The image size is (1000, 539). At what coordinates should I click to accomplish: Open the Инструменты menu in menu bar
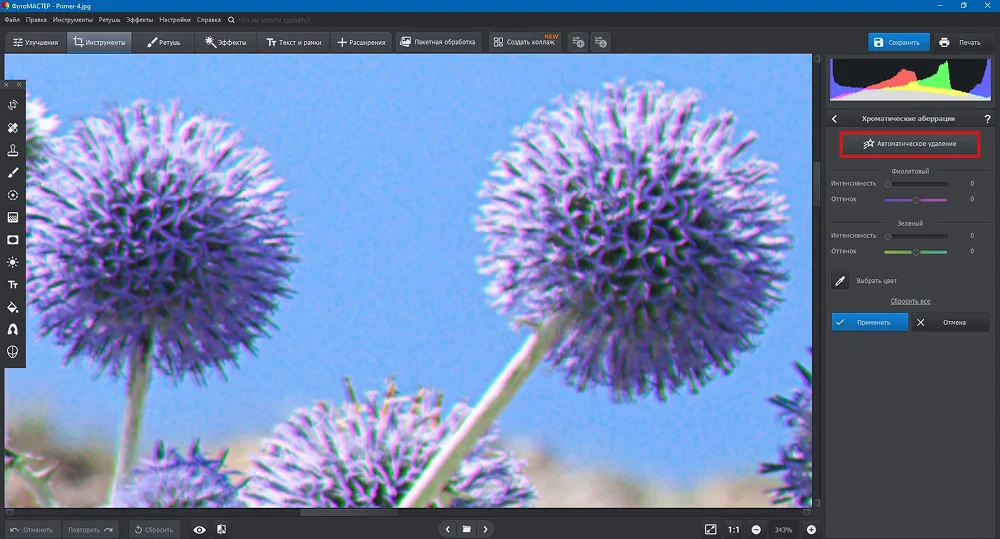point(73,20)
